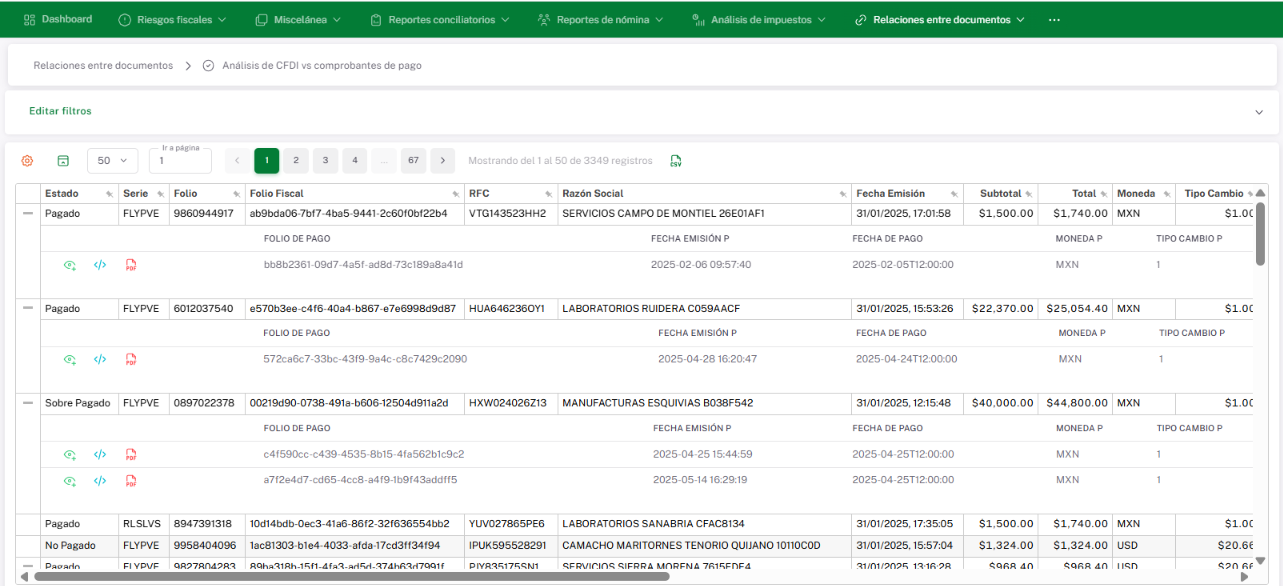Click the green archive icon beside the gear
This screenshot has width=1283, height=586.
[x=63, y=161]
